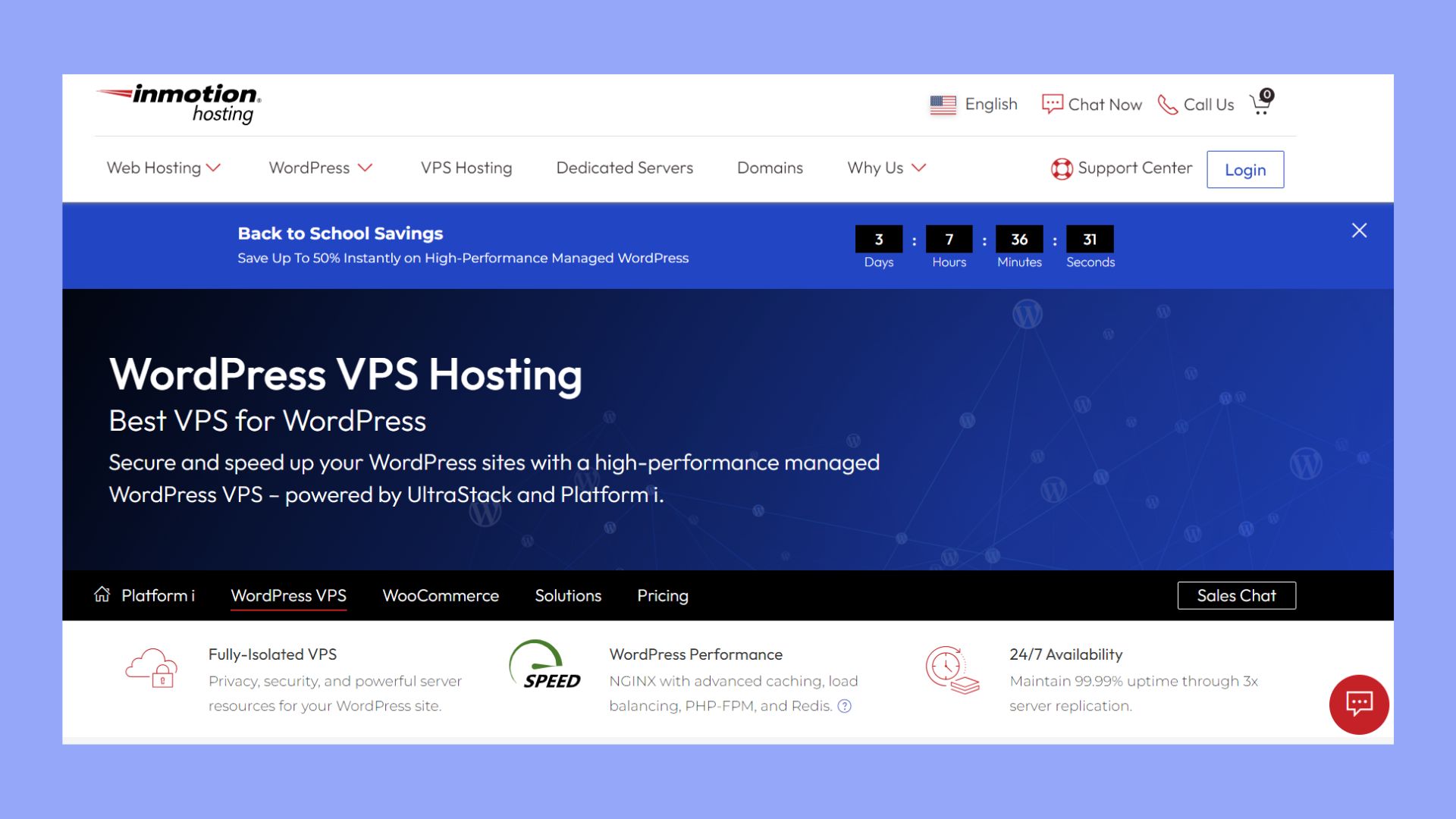Screen dimensions: 1456x819
Task: Switch language from English
Action: [x=975, y=104]
